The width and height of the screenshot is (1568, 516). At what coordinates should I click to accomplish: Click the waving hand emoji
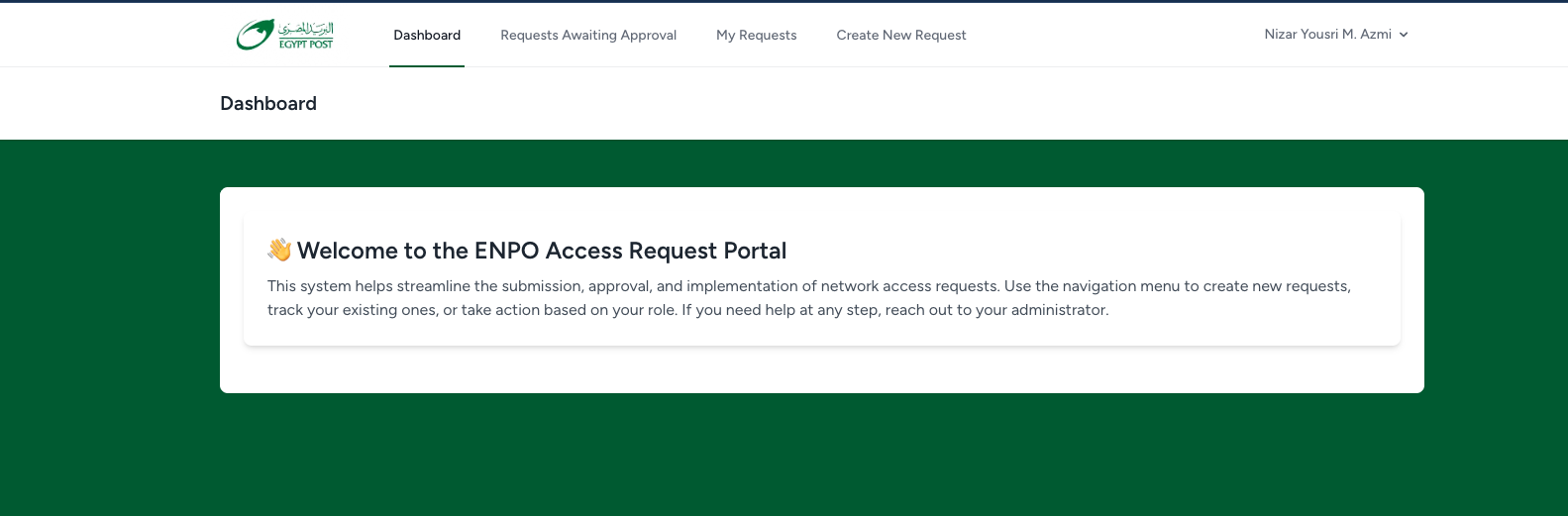279,251
